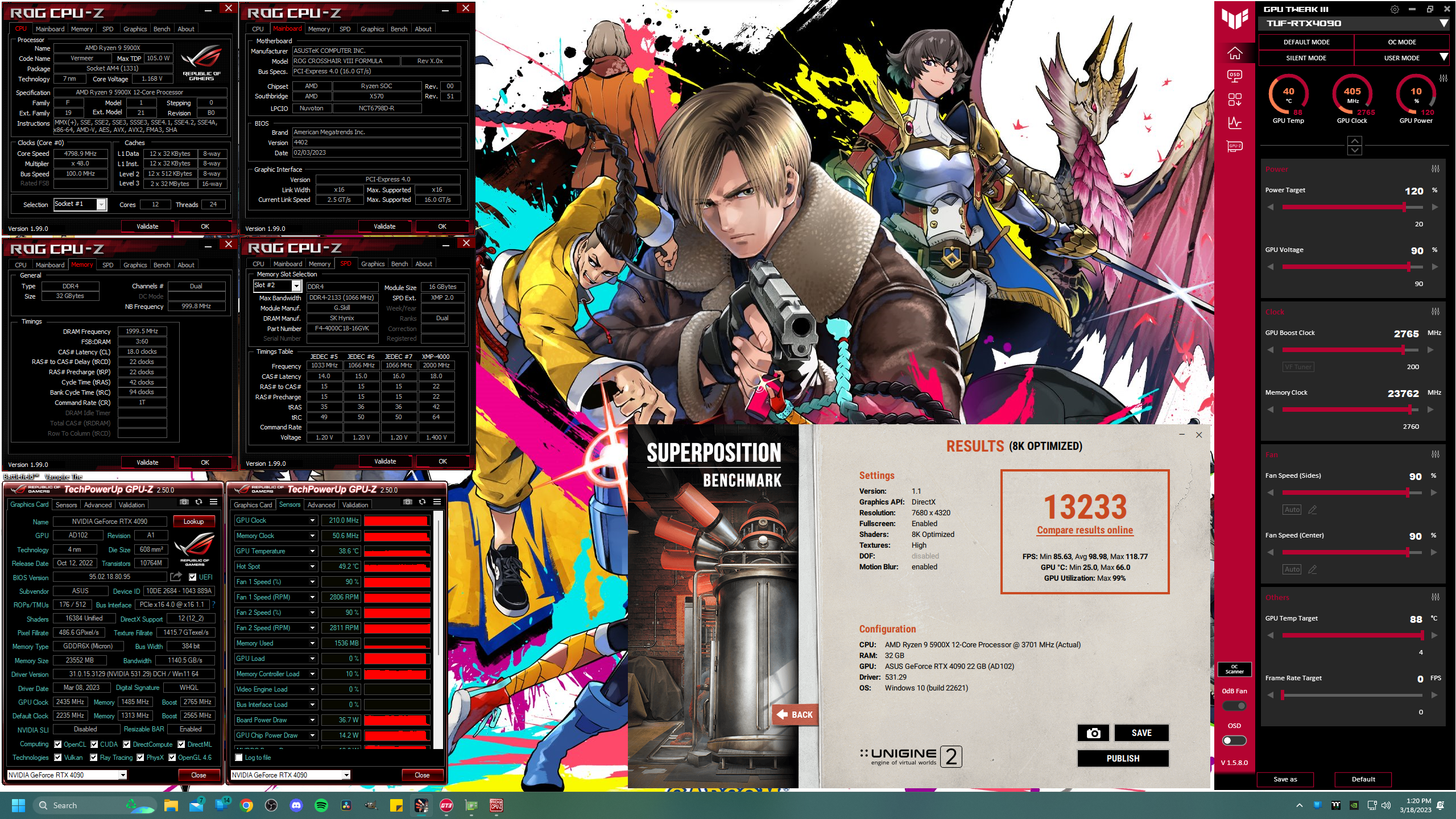Open the utilities grid icon in GPU Tweak sidebar
This screenshot has width=1456, height=819.
[x=1234, y=100]
